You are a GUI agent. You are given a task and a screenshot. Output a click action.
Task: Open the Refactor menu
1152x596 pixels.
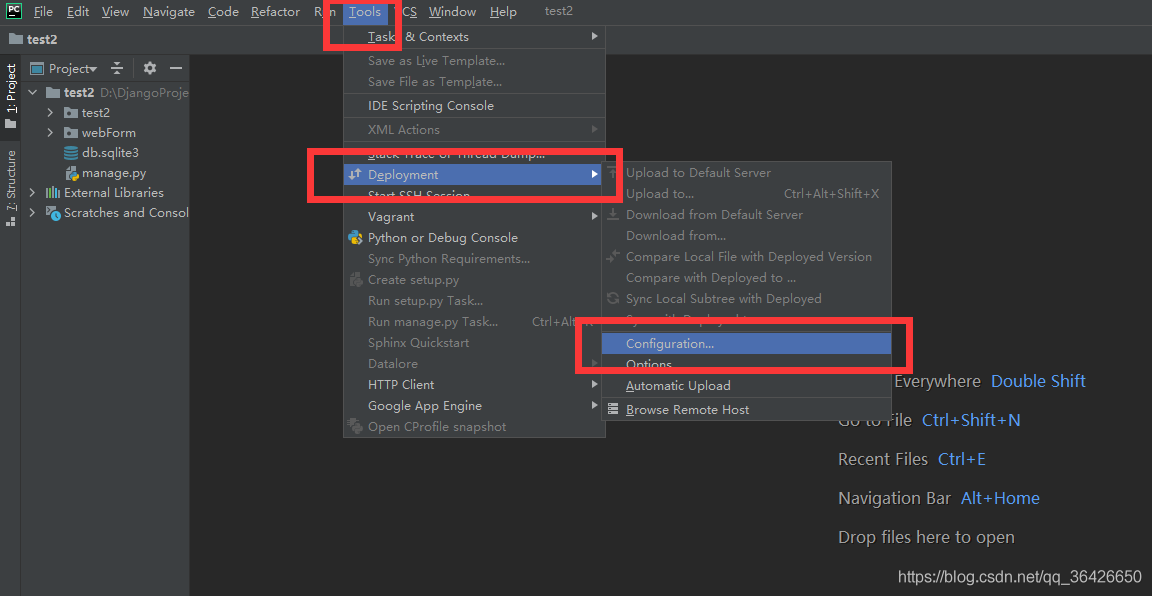click(x=275, y=12)
